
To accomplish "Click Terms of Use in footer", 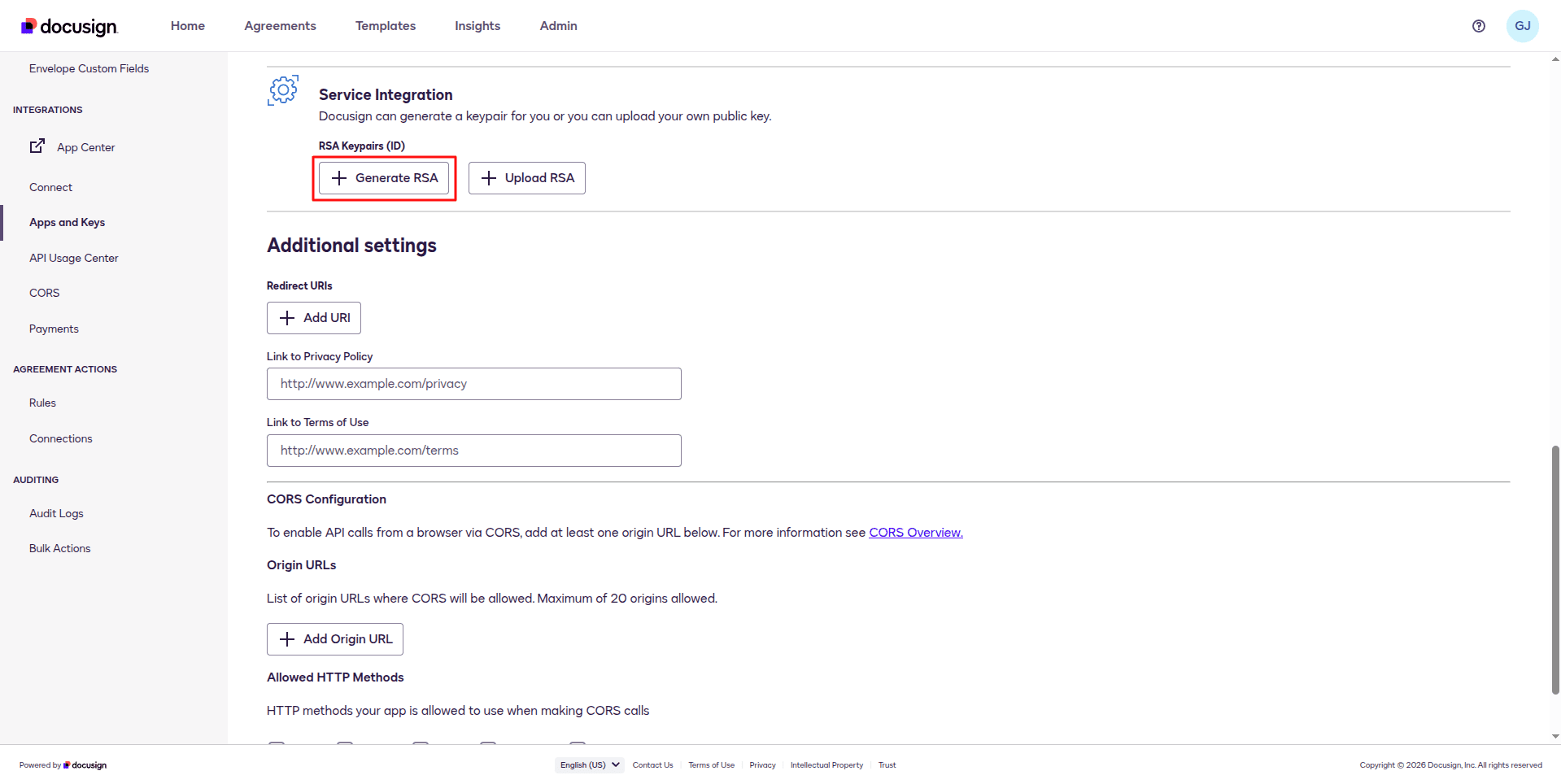I will coord(712,765).
